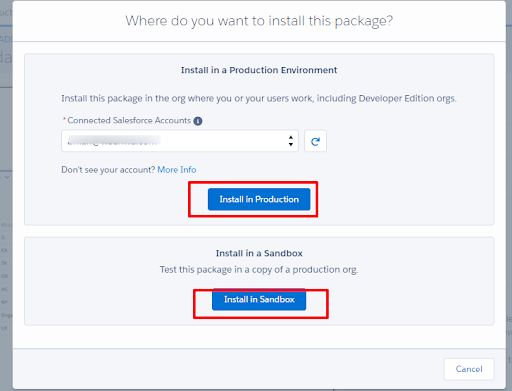Click the 'Install in a Production Environment' heading

[x=259, y=70]
